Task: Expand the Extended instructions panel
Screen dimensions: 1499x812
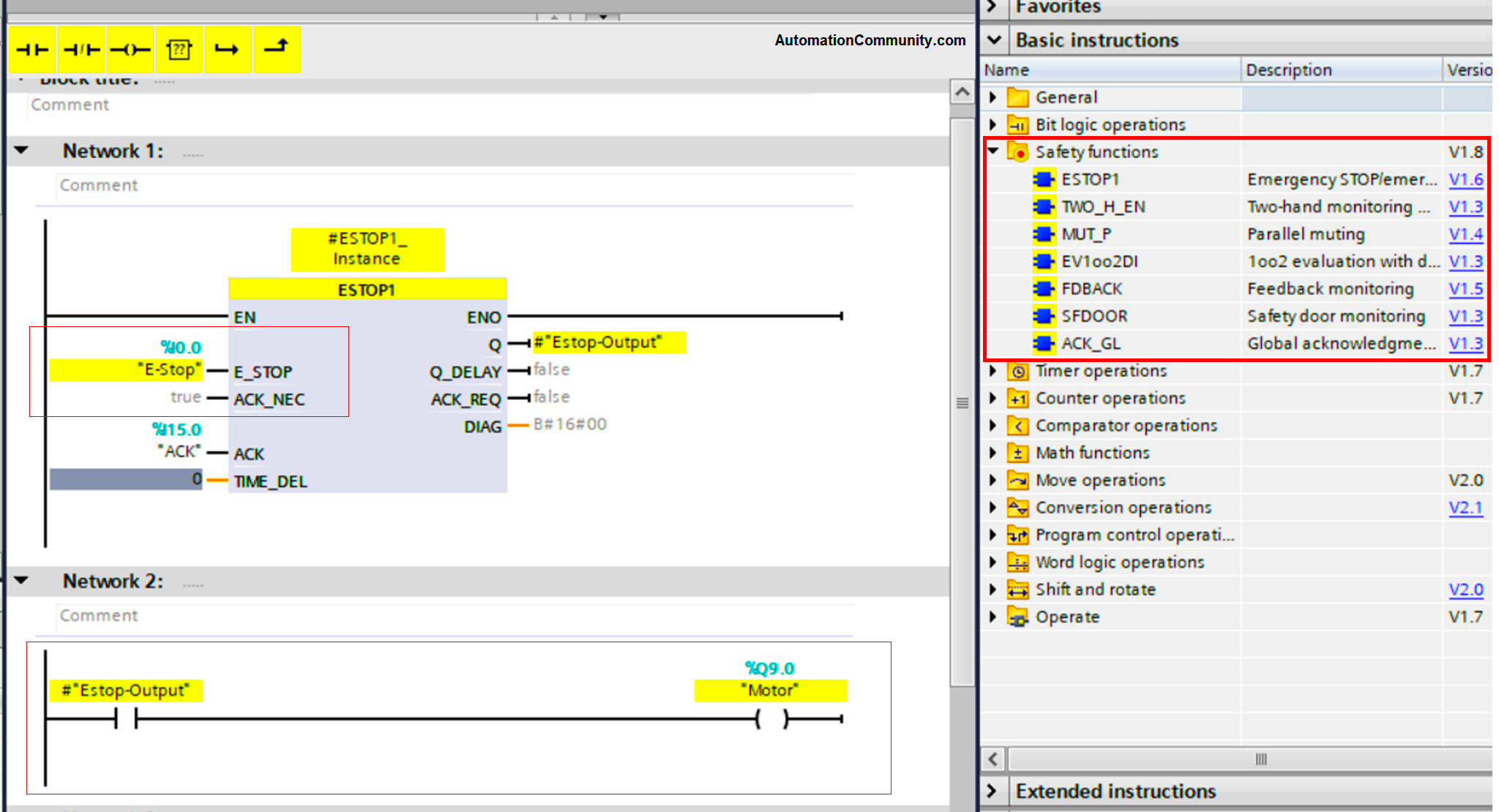Action: click(993, 791)
